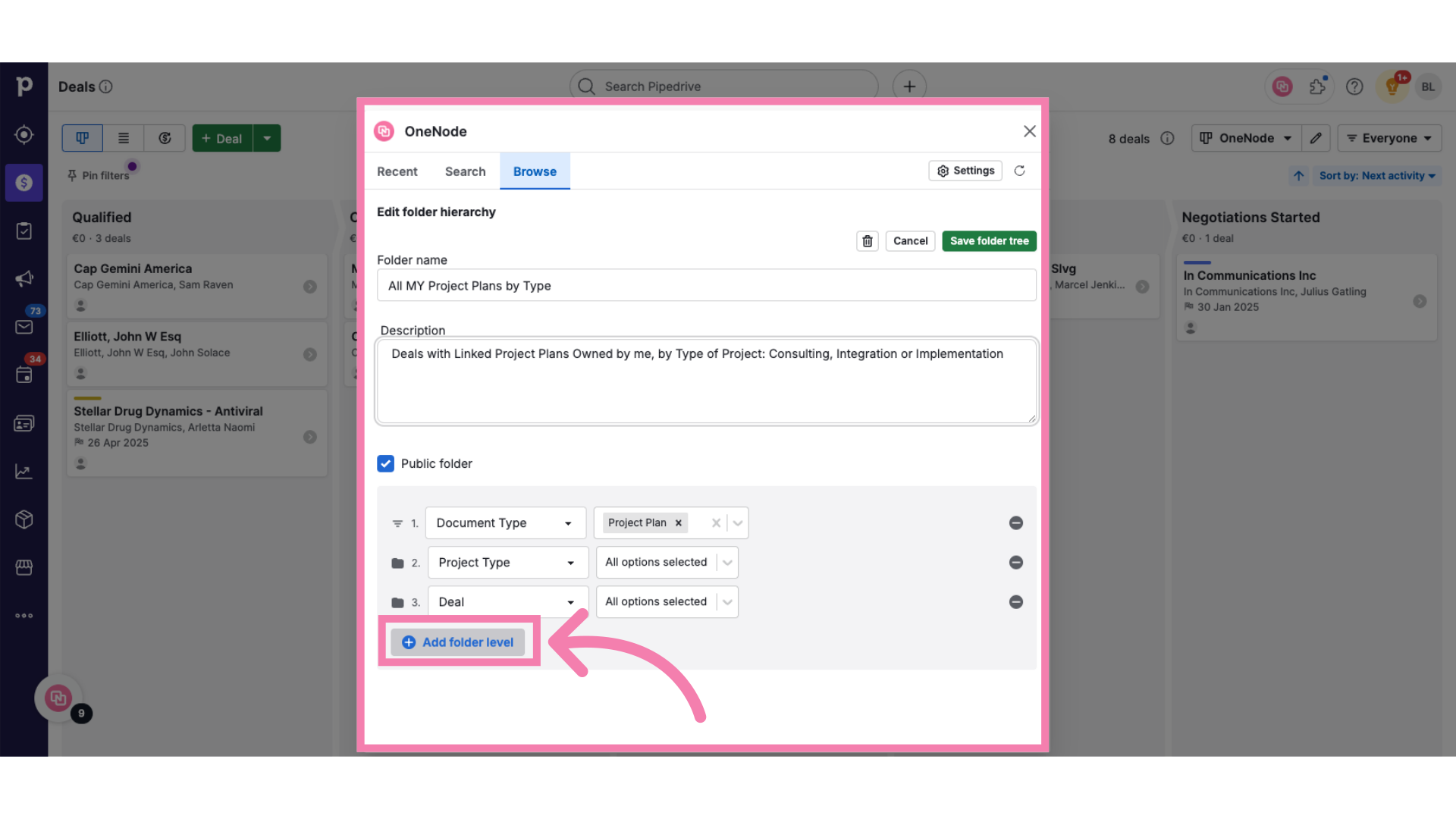Click Save folder tree button
Screen dimensions: 1456x819
click(x=989, y=240)
